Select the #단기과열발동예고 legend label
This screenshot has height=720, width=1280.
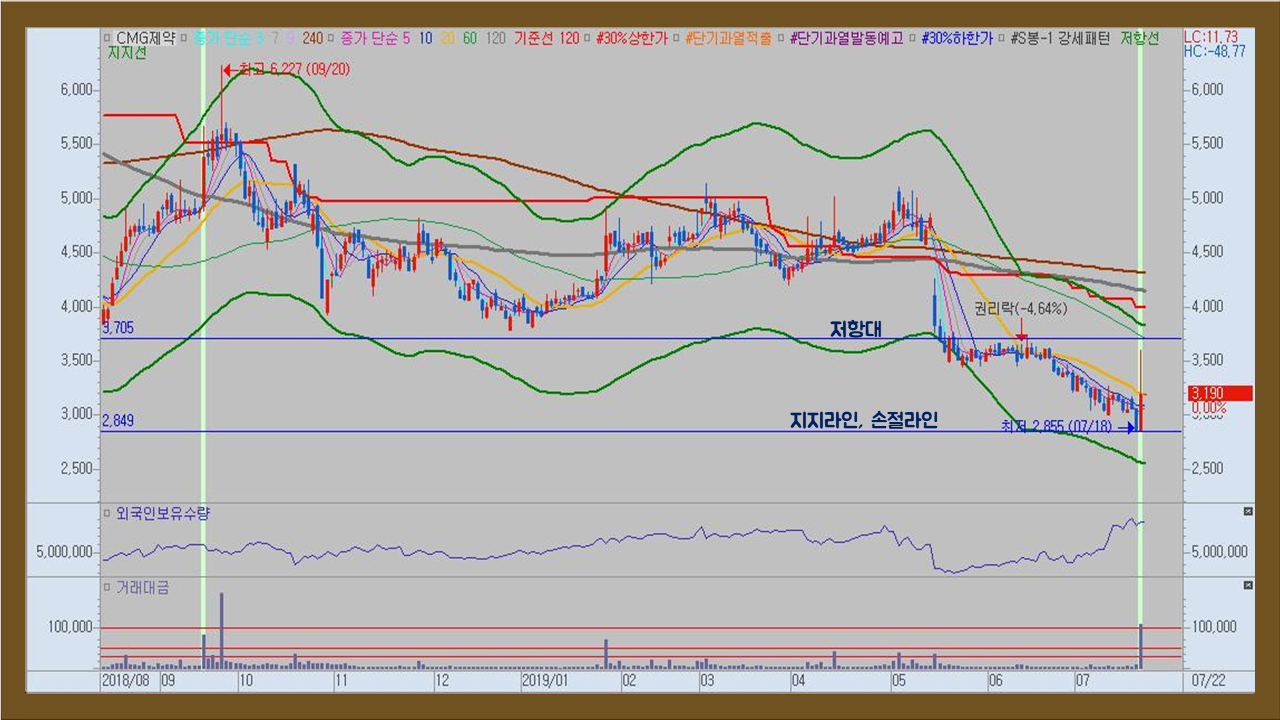[x=846, y=38]
